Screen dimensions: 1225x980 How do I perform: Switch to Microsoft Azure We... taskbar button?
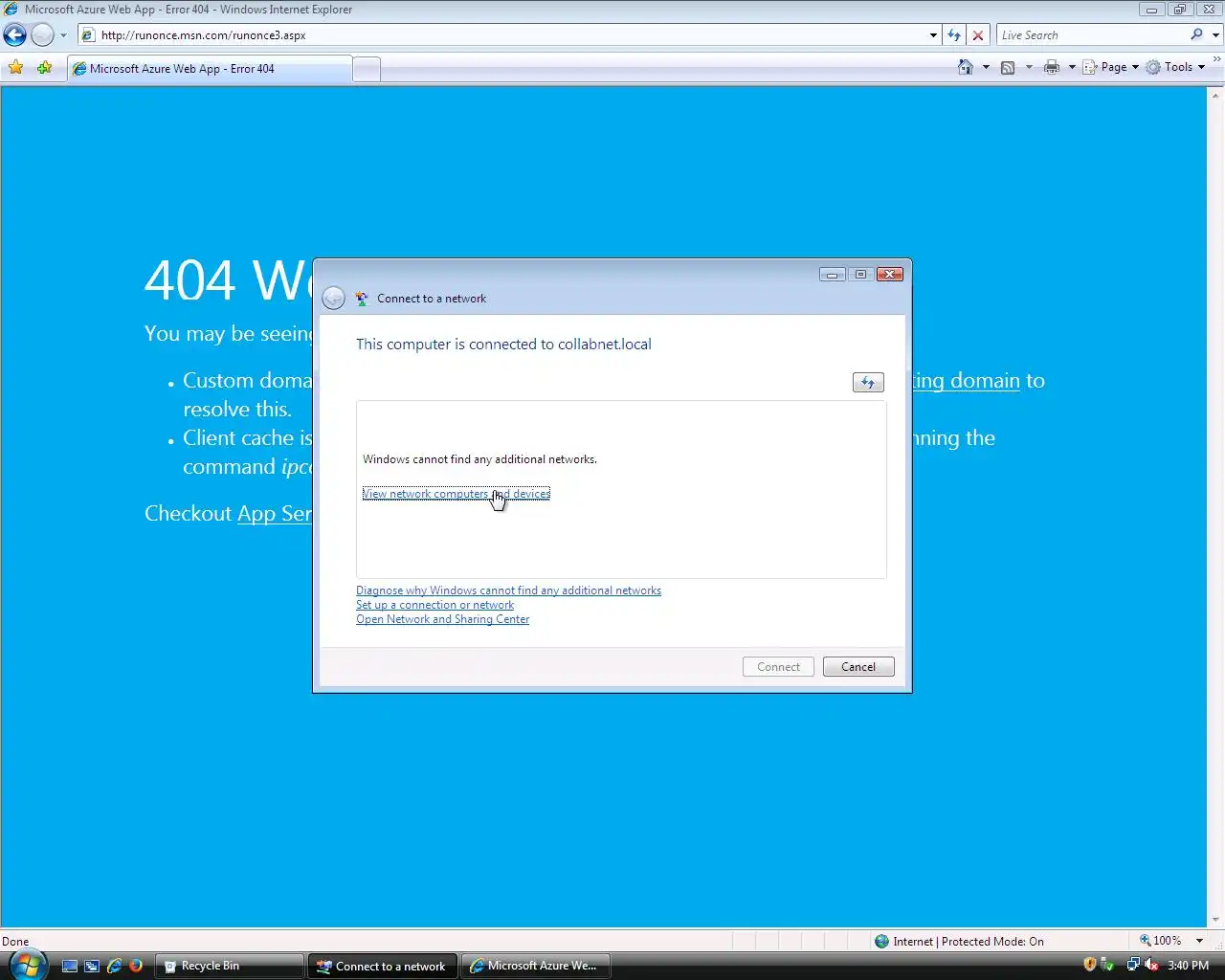coord(536,967)
